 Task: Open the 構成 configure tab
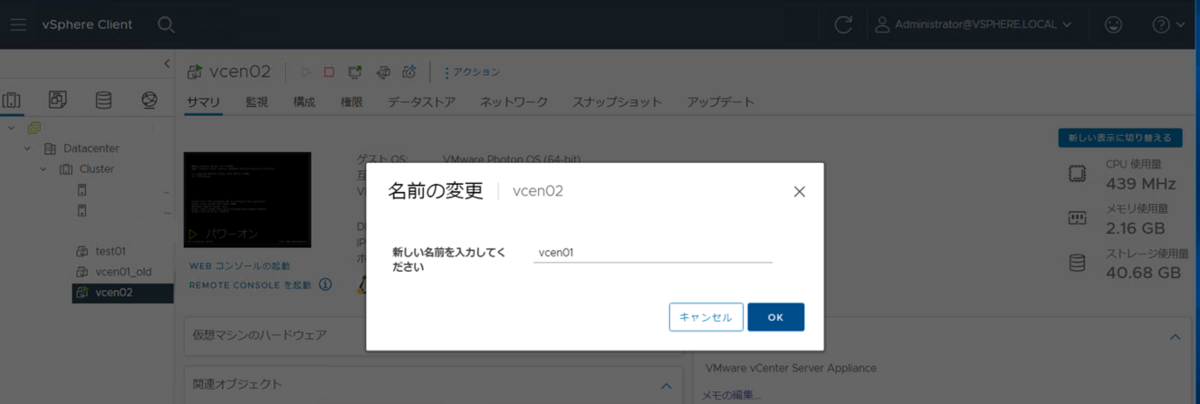304,102
